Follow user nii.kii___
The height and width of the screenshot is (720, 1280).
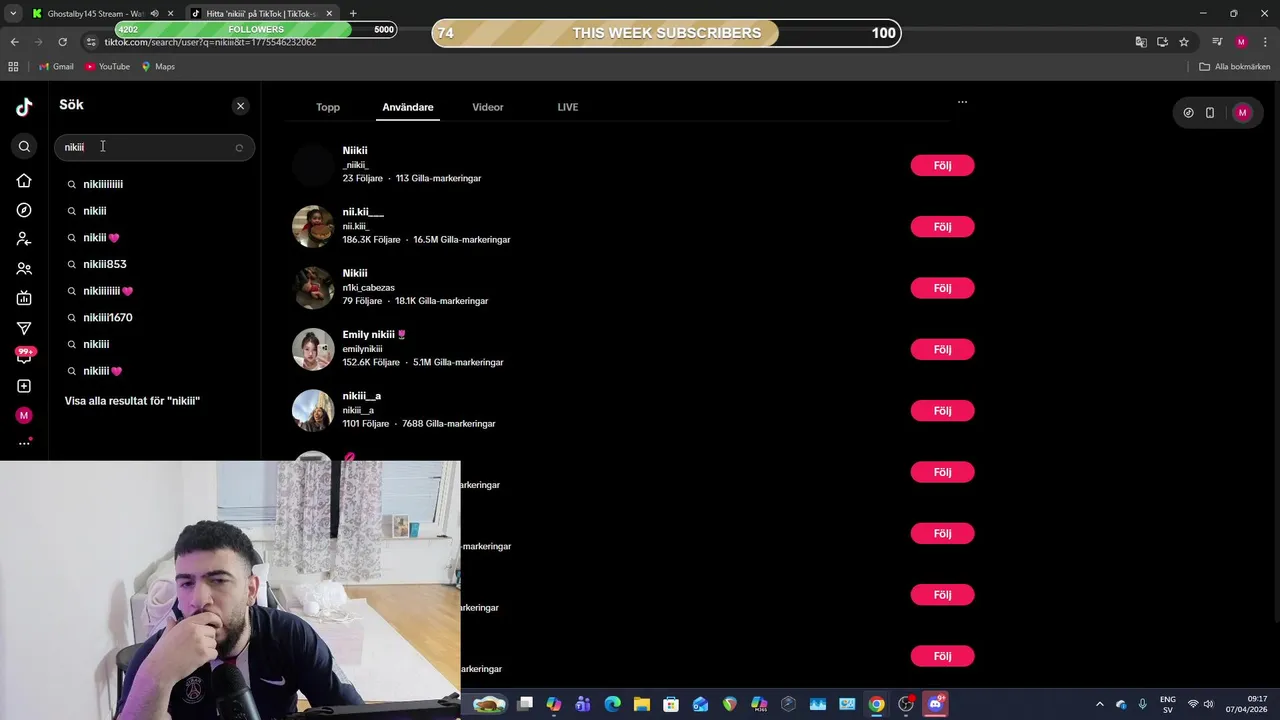click(x=942, y=227)
